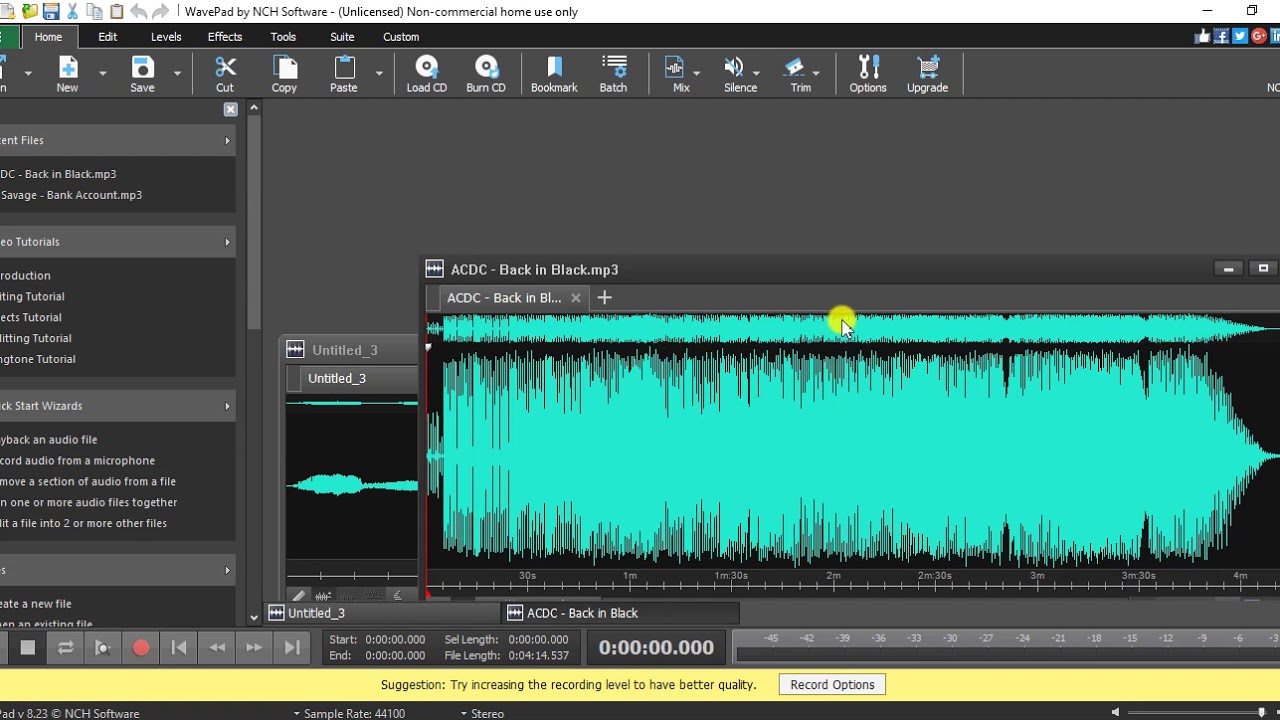The height and width of the screenshot is (720, 1280).
Task: Copy audio with the Copy toolbar icon
Action: pyautogui.click(x=284, y=74)
